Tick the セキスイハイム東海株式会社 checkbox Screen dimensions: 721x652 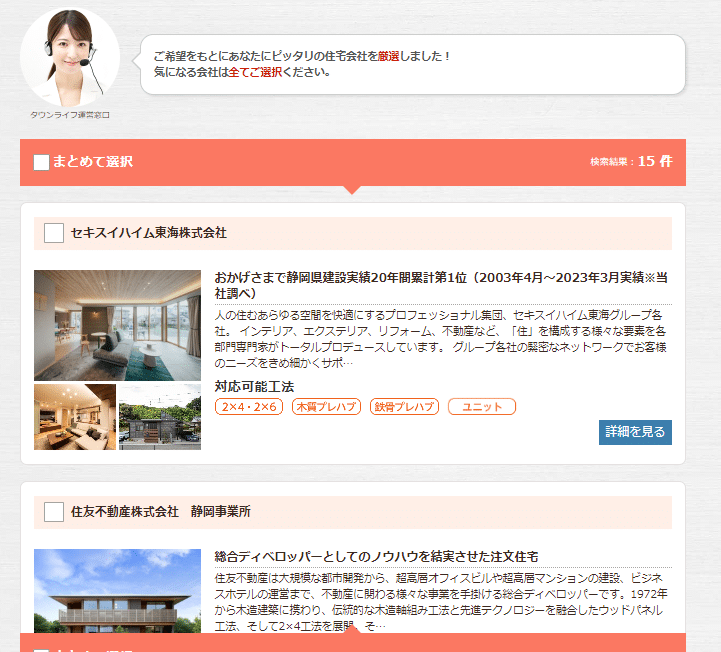click(54, 233)
